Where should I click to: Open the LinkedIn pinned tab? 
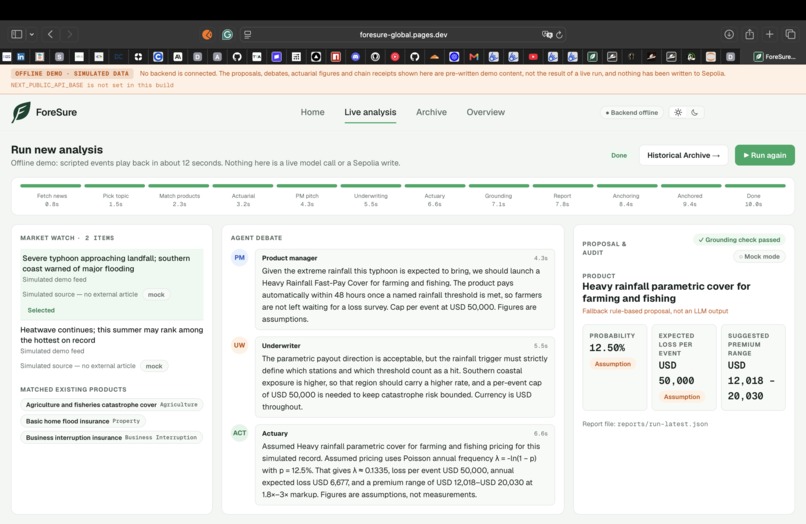coord(21,57)
